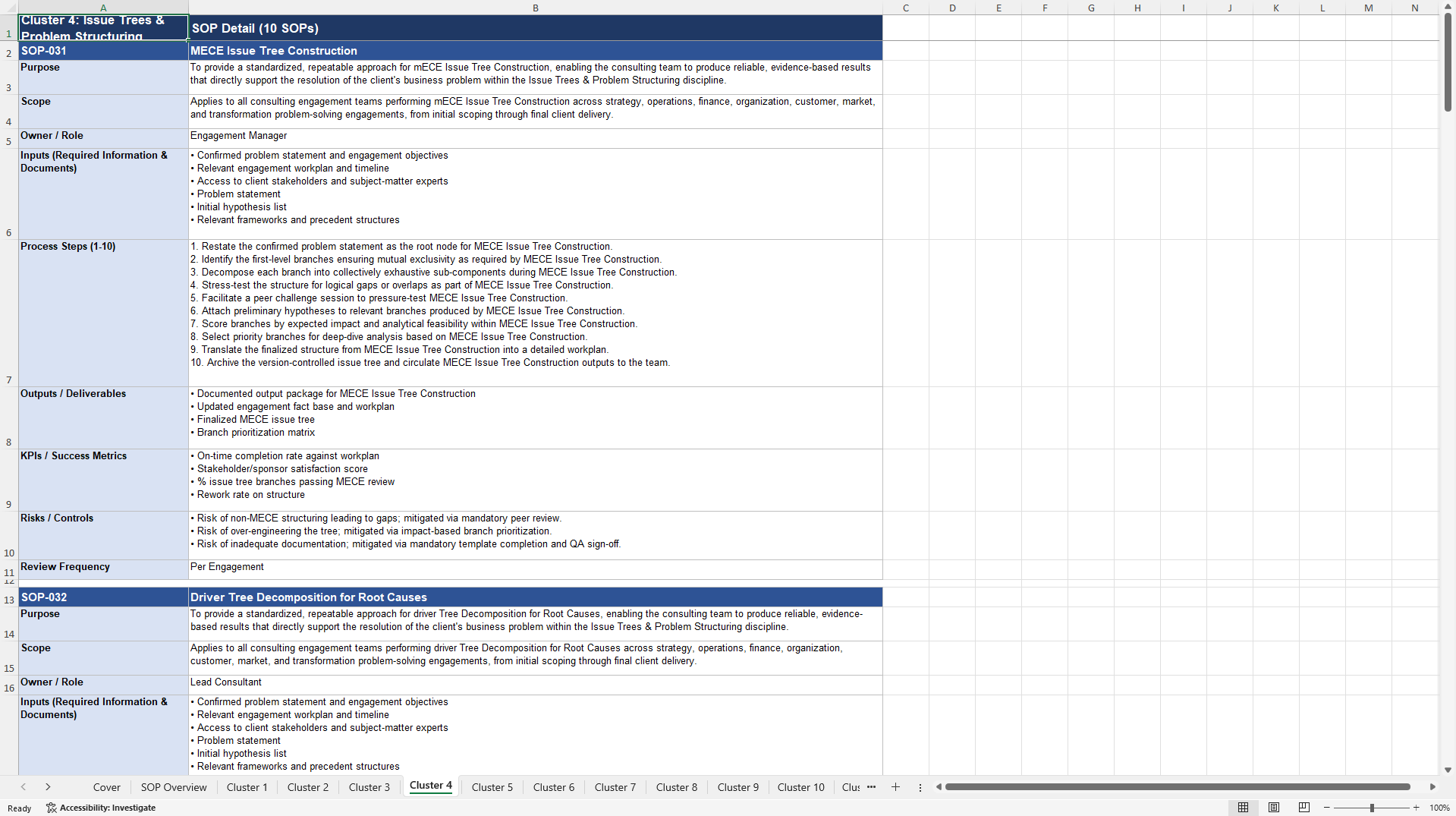Click the zoom in plus button
1456x816 pixels.
point(1417,808)
